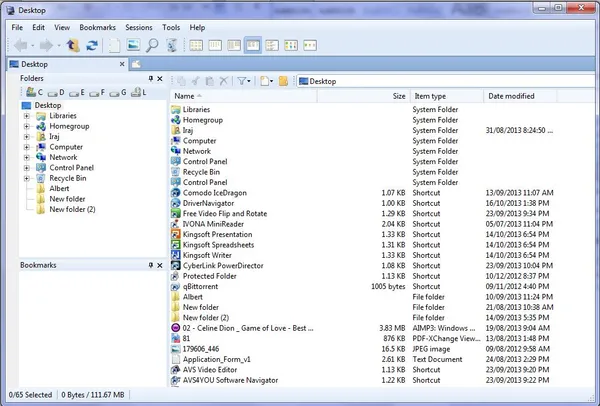Viewport: 600px width, 406px height.
Task: Open a new tab with the tab icon
Action: 136,64
